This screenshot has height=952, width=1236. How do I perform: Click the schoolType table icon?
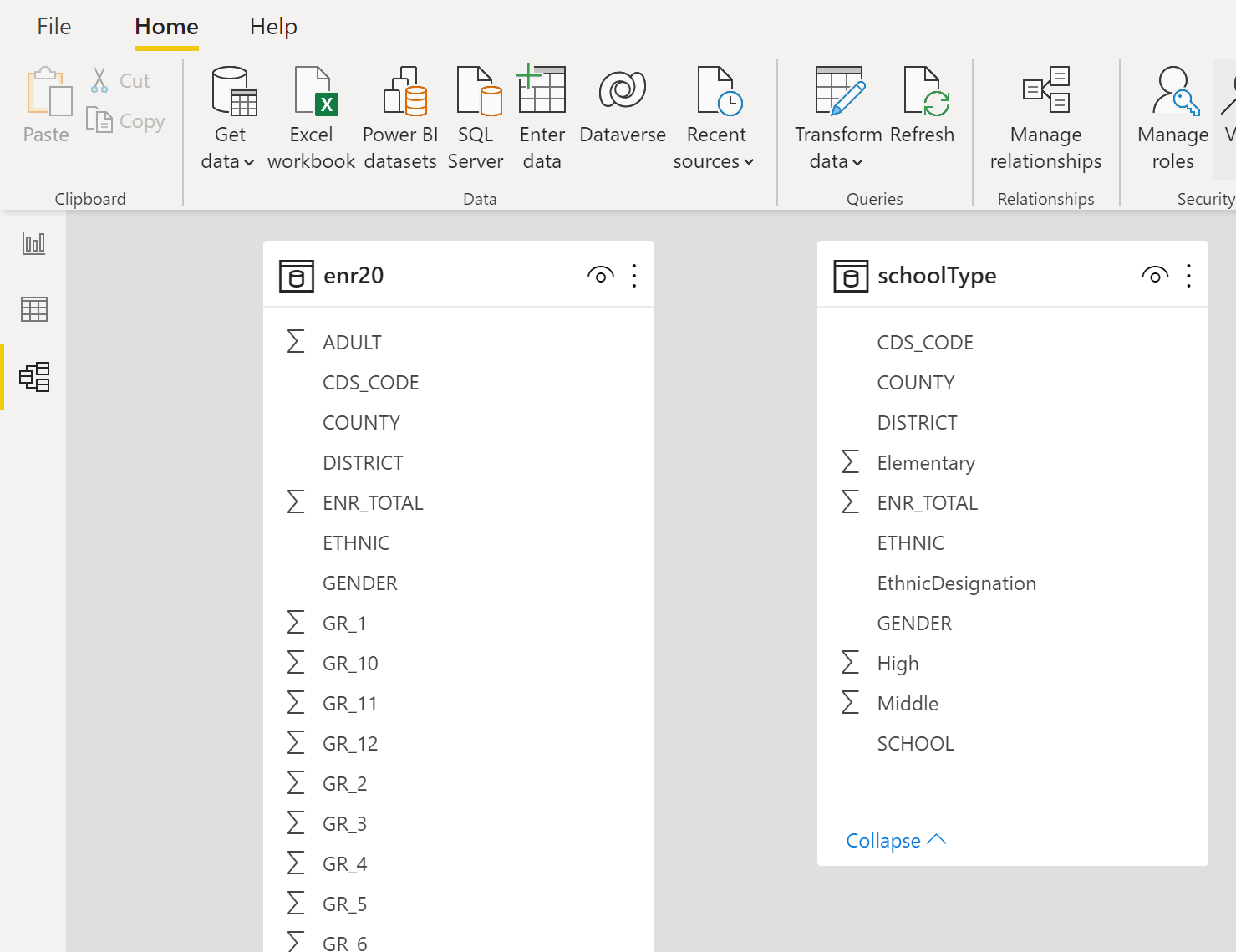(851, 276)
